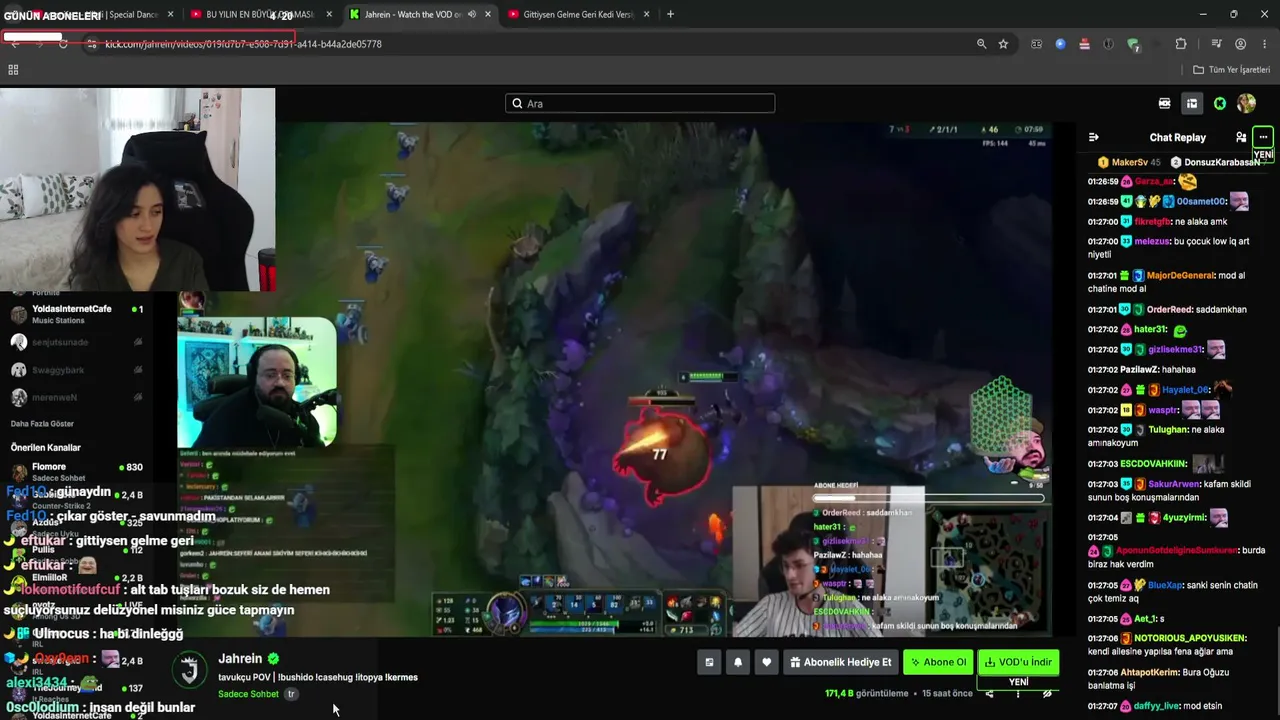Bookmark this page with the star icon
1280x720 pixels.
[1003, 44]
